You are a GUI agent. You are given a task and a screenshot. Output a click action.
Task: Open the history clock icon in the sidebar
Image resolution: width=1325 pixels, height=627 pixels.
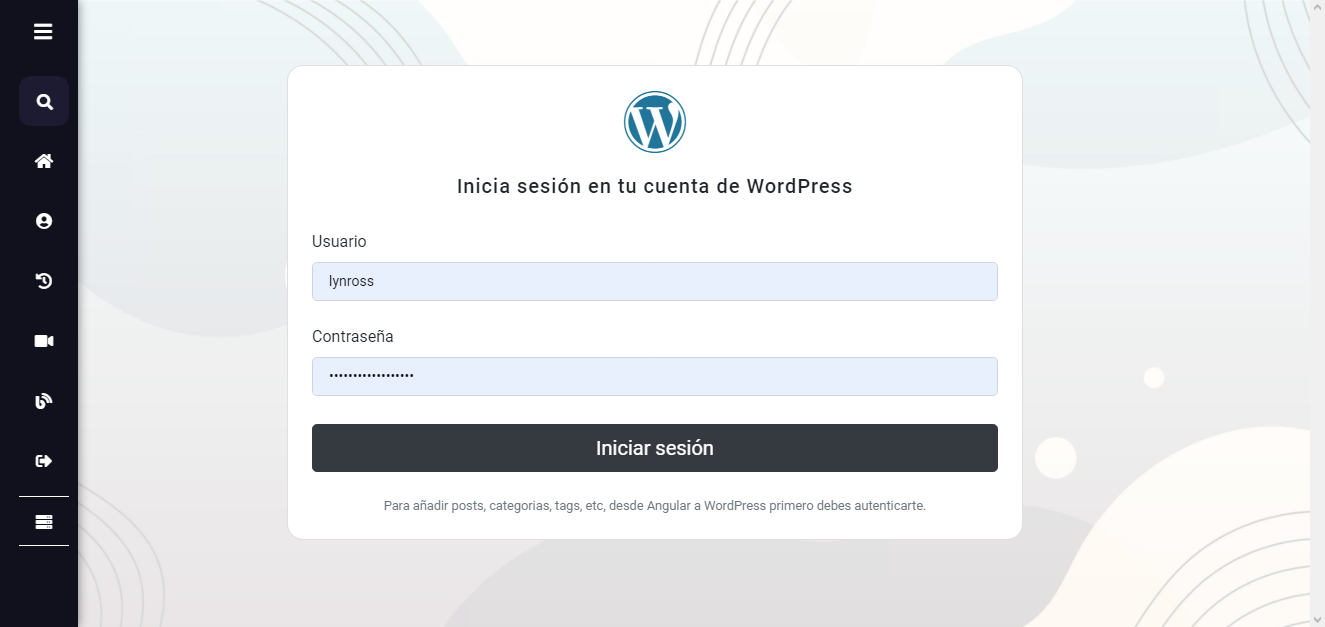coord(44,281)
